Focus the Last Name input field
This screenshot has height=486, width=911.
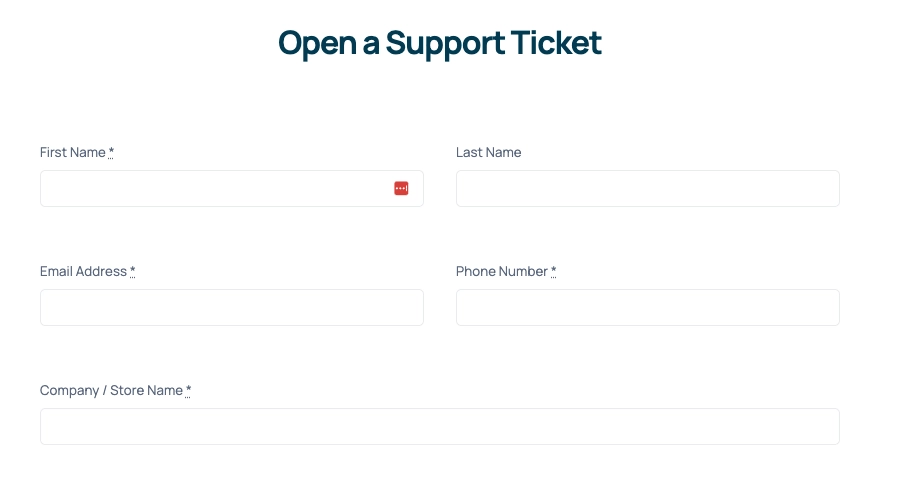point(648,188)
